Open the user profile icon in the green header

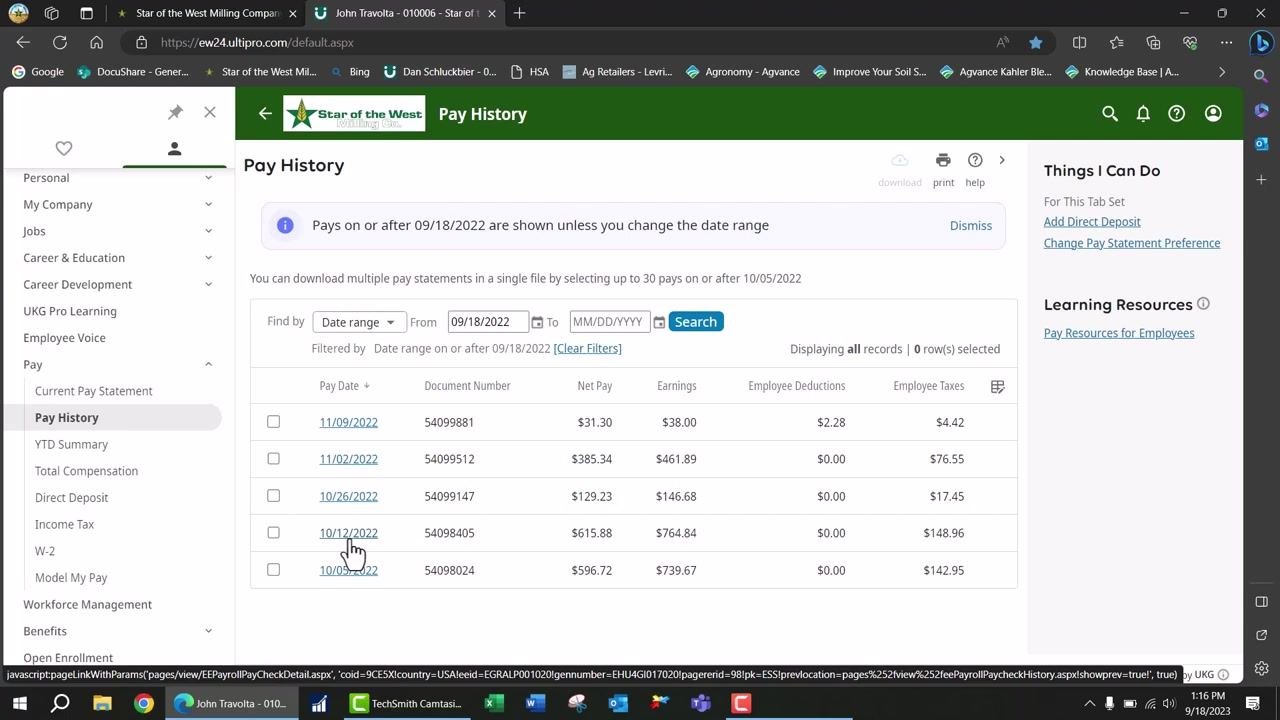[x=1213, y=114]
